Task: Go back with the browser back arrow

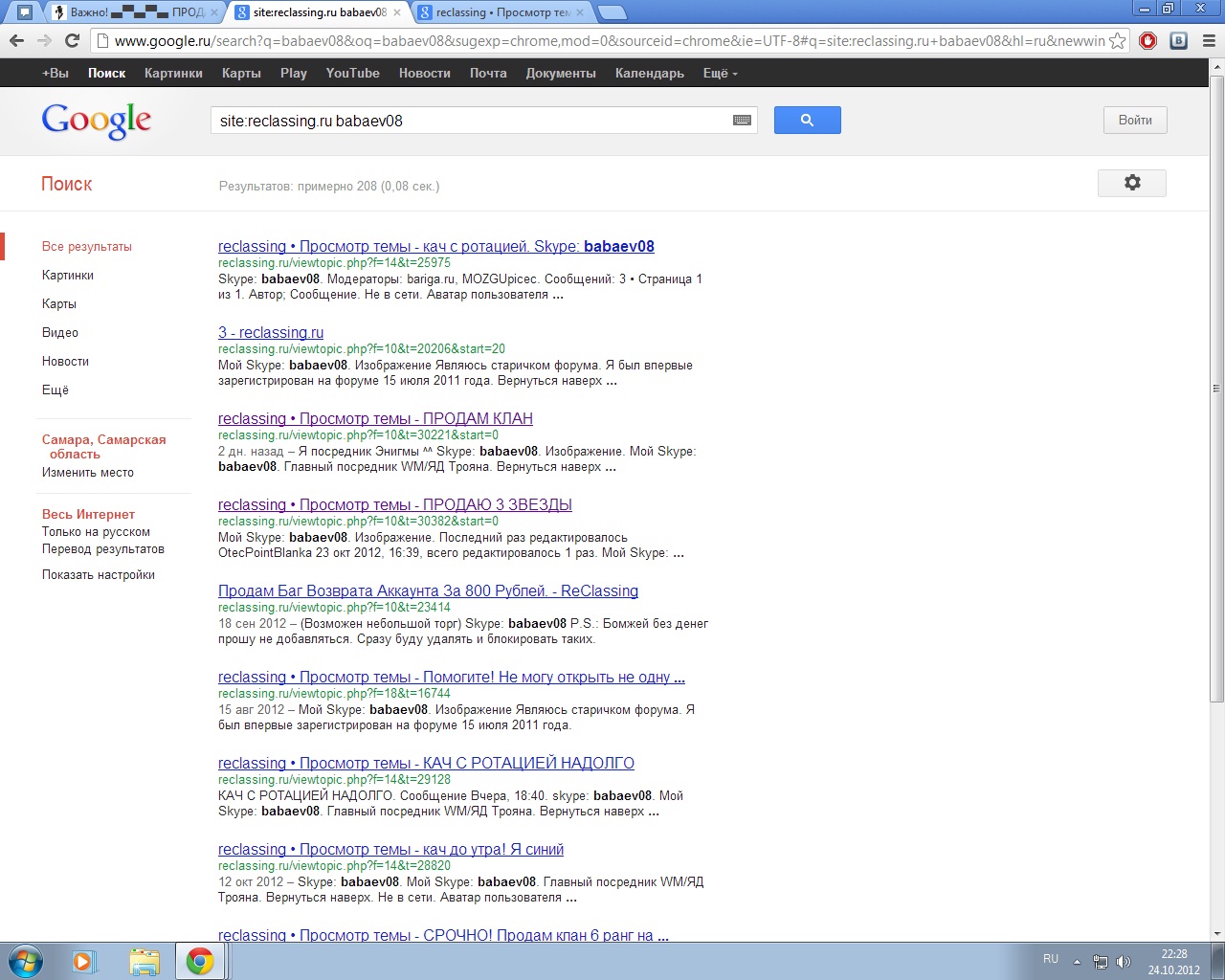Action: [x=16, y=40]
